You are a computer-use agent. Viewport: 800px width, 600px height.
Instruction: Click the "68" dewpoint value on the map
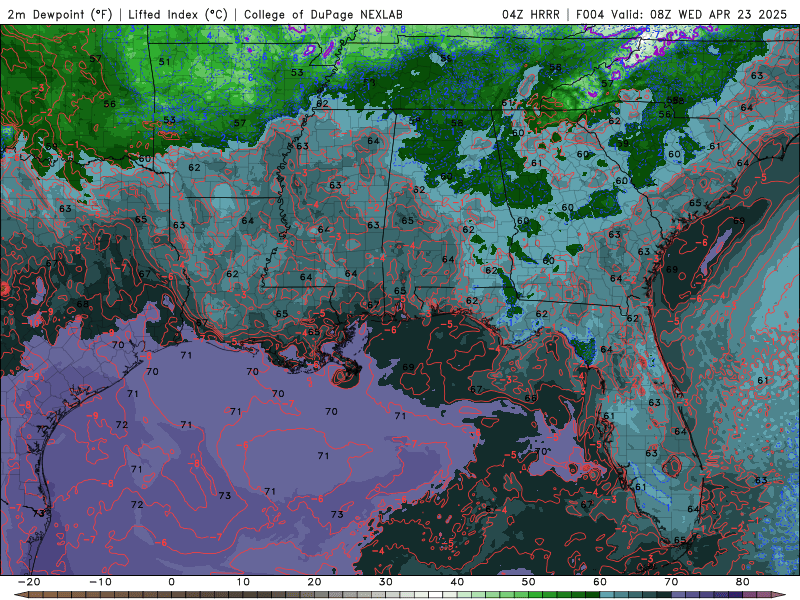(82, 304)
